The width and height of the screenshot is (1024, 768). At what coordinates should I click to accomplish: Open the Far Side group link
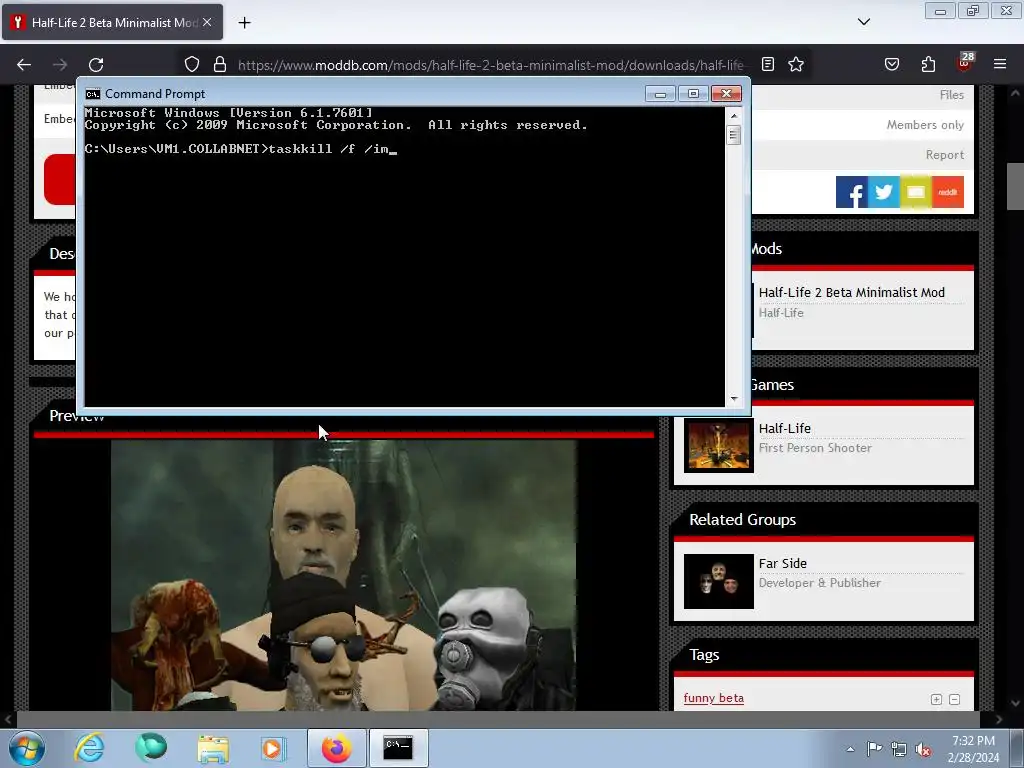pos(782,563)
